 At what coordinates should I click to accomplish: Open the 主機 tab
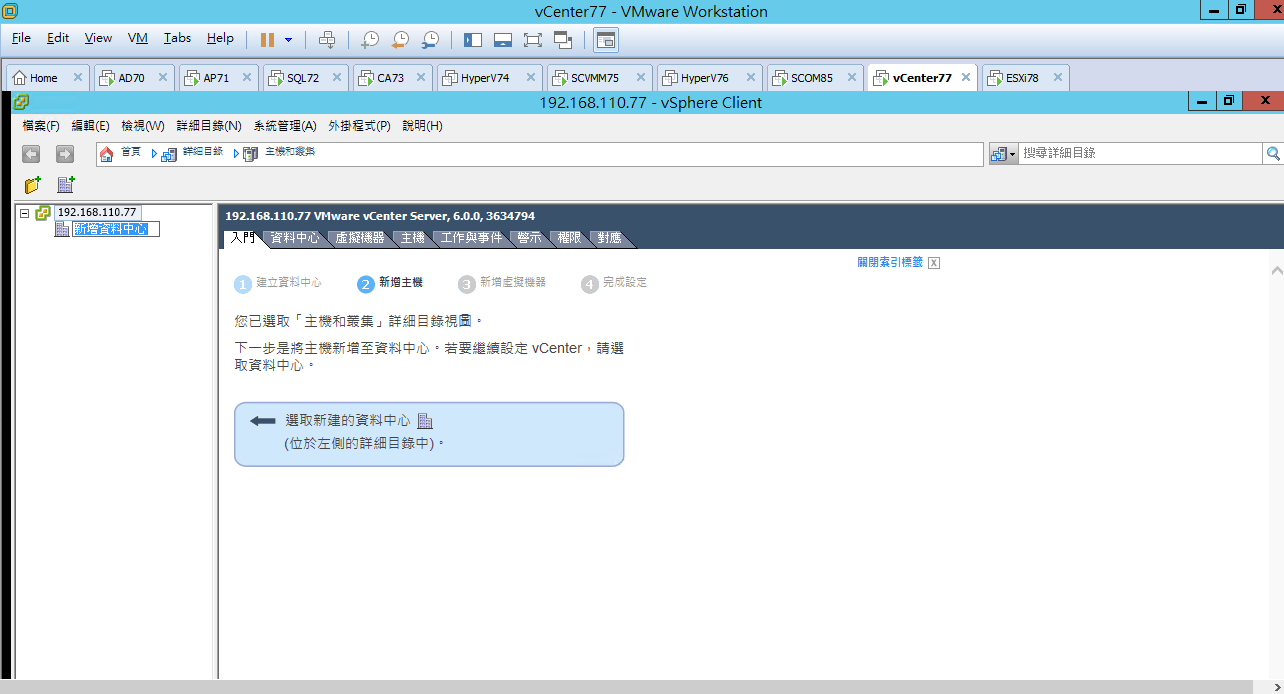click(413, 238)
